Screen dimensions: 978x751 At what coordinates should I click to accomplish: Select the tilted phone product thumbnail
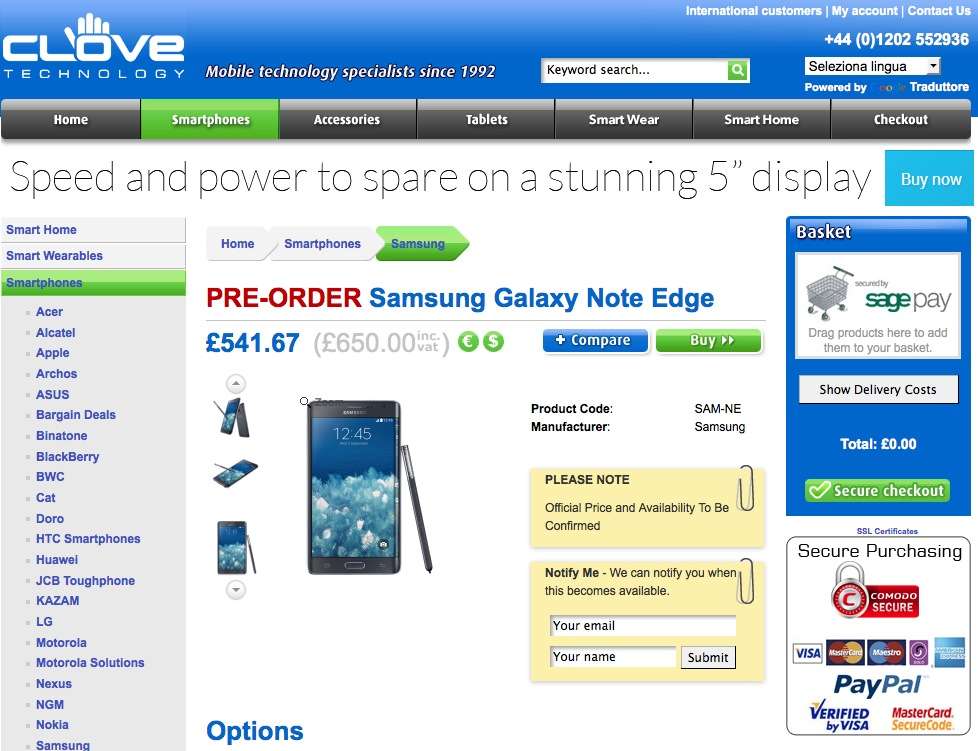(235, 474)
